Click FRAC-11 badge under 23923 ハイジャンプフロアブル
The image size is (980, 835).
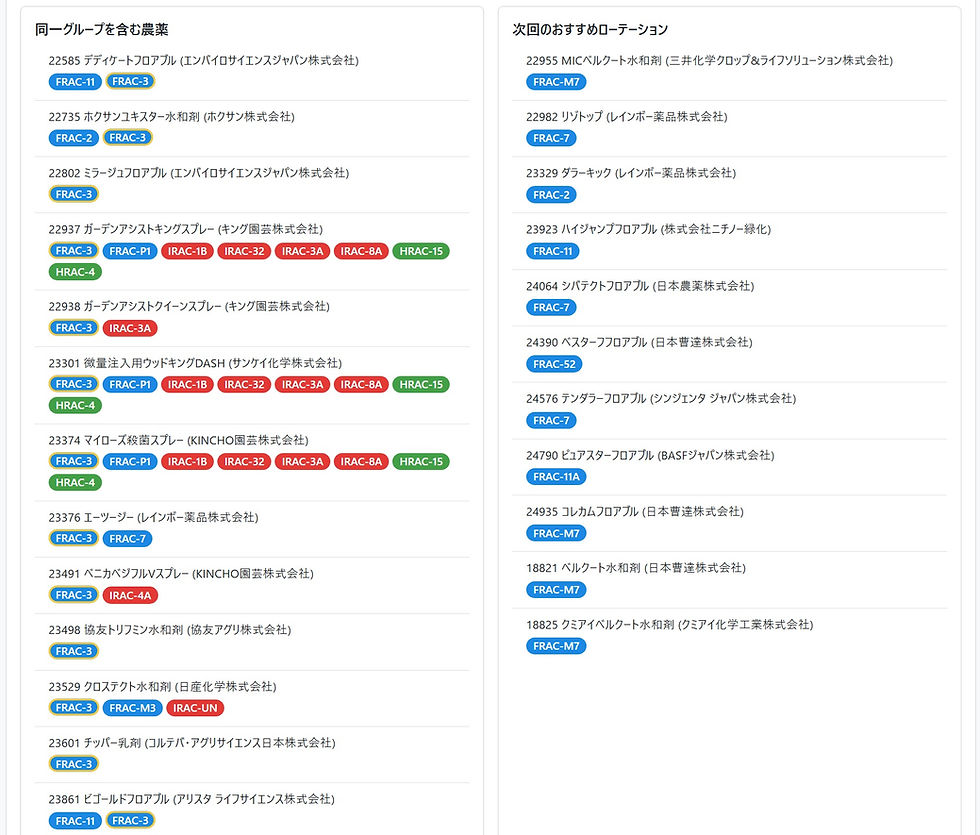point(552,251)
